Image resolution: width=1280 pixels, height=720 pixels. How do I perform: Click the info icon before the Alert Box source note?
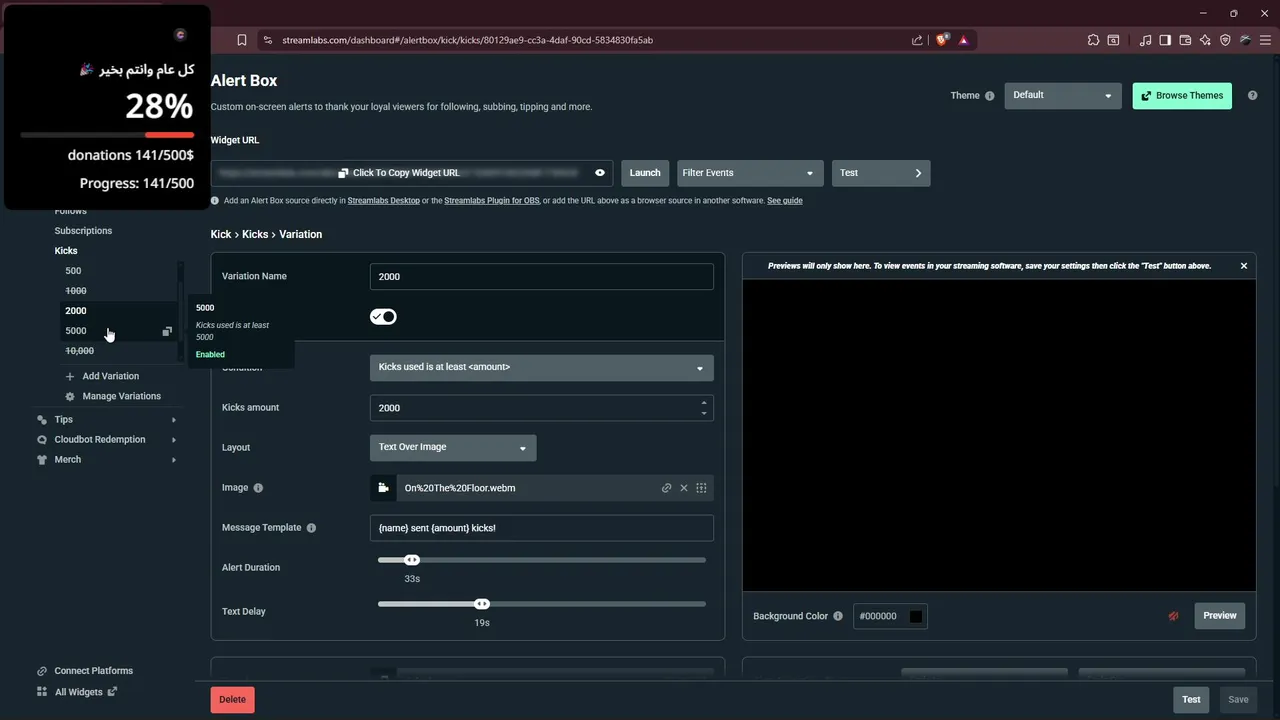coord(215,201)
